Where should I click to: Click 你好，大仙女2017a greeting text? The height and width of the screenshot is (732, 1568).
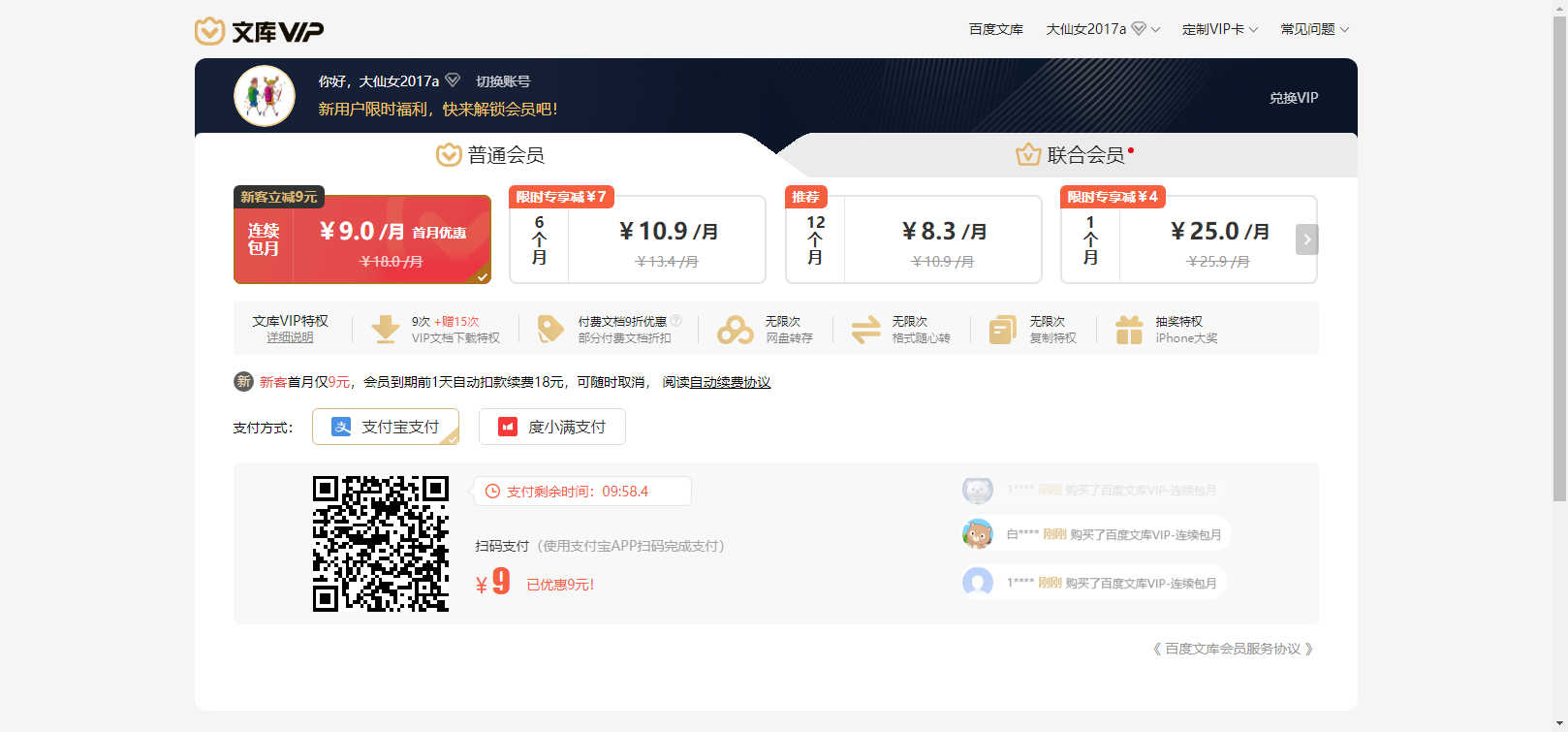pos(379,81)
